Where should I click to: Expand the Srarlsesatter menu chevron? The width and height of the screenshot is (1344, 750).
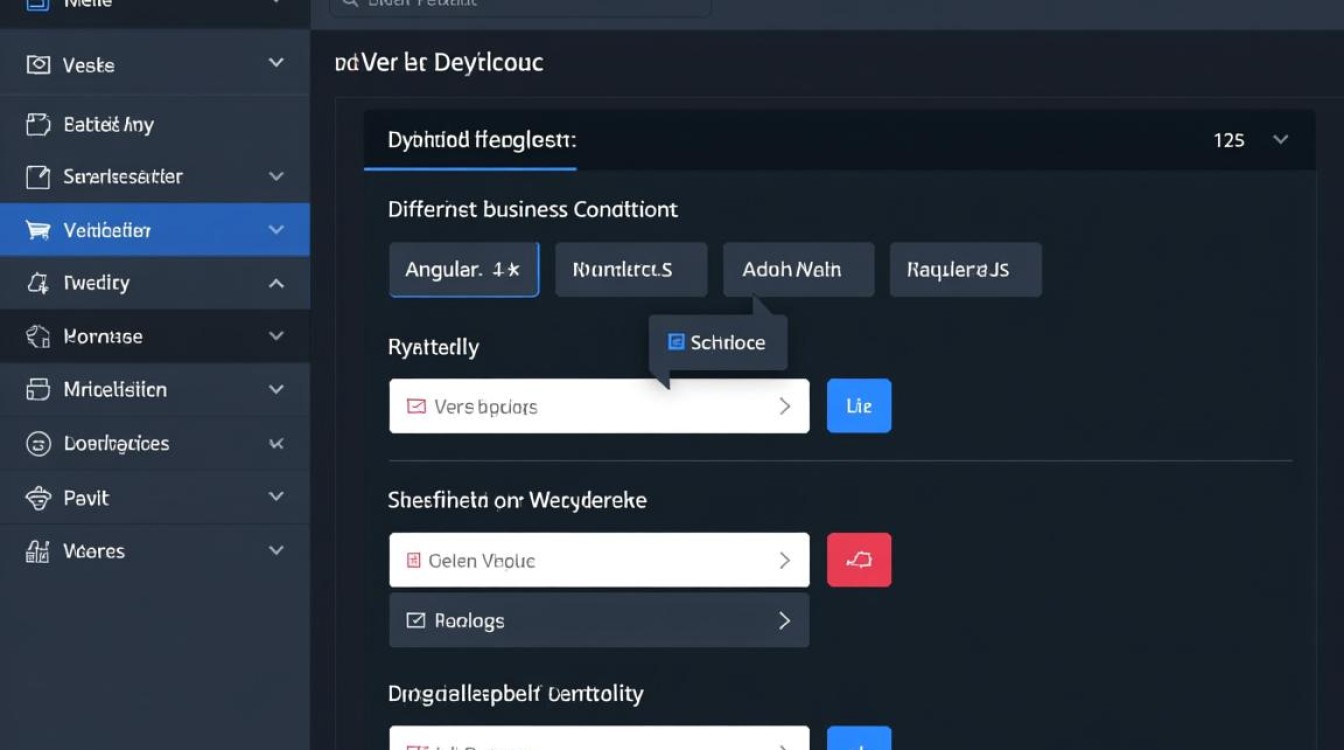[276, 176]
